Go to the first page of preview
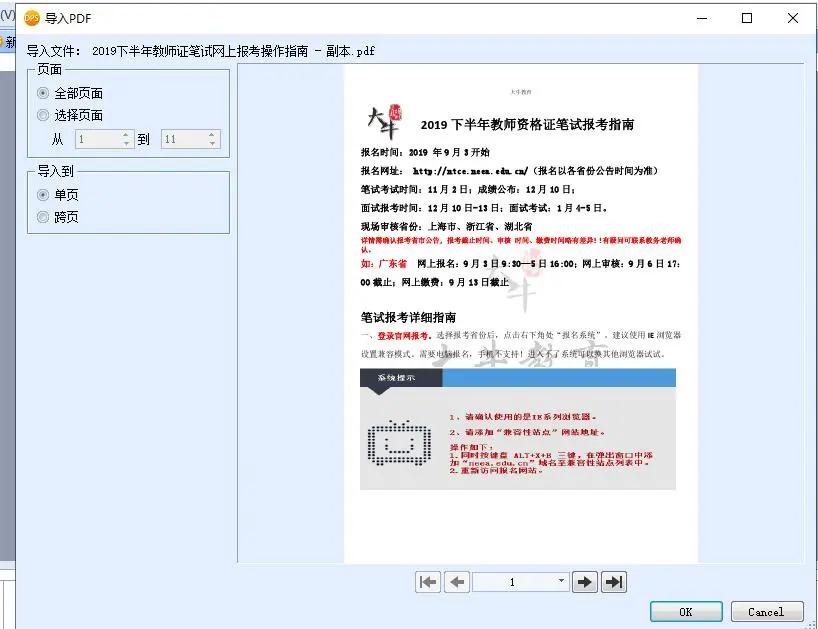This screenshot has height=629, width=818. [428, 582]
